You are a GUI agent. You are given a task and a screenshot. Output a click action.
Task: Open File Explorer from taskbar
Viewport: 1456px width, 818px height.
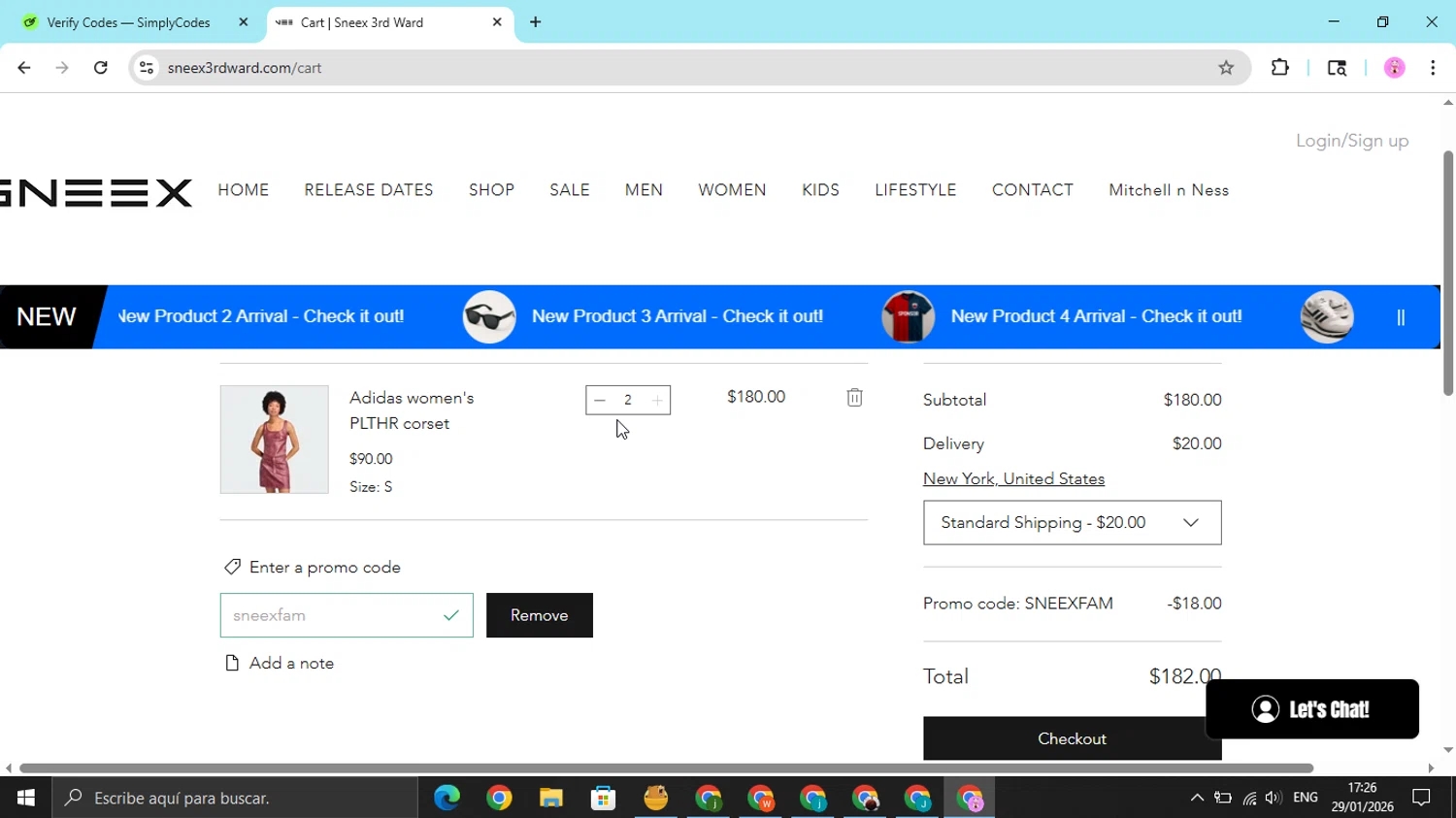pos(551,798)
